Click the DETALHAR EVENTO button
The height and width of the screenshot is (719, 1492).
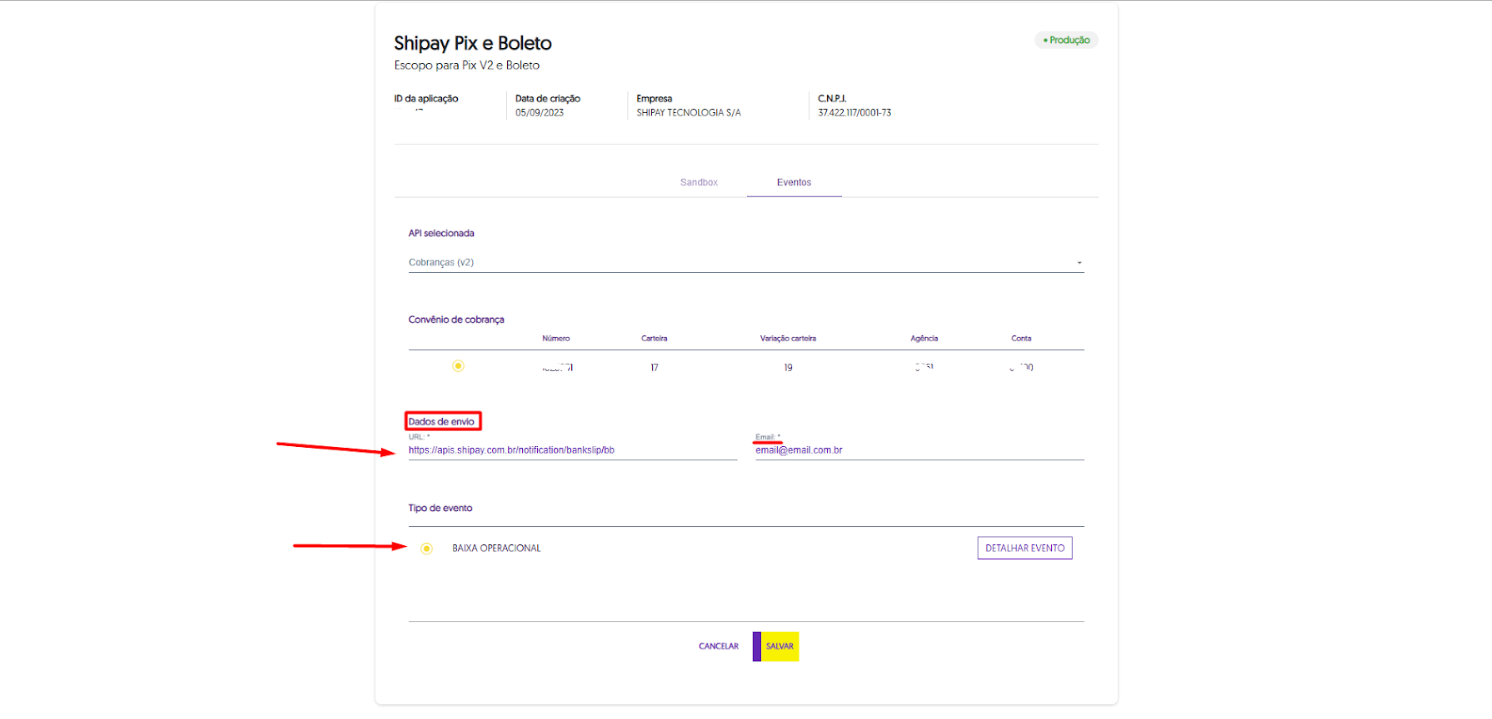pos(1025,548)
